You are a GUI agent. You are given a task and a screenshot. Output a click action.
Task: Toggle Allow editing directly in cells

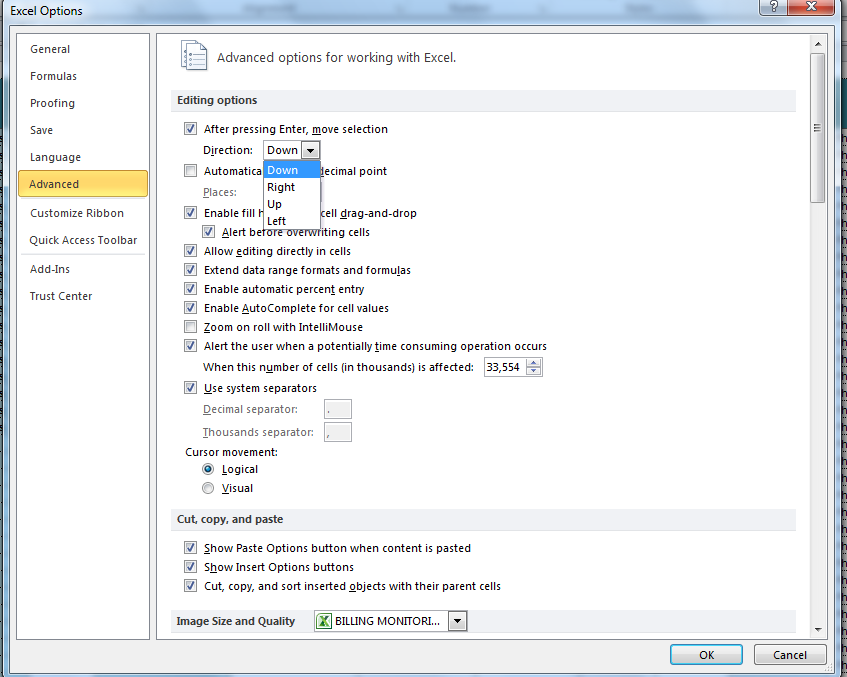tap(190, 251)
